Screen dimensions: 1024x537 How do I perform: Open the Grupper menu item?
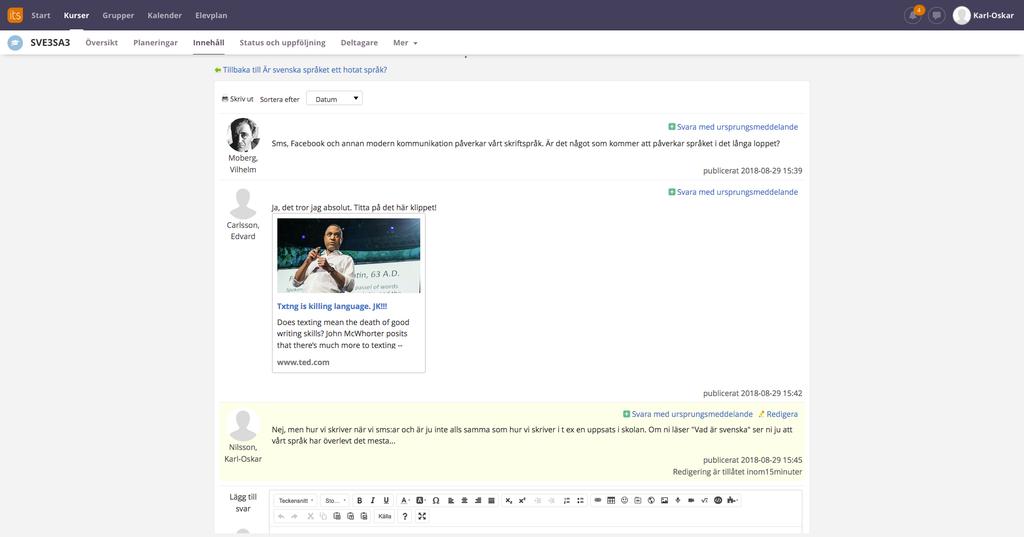(118, 15)
